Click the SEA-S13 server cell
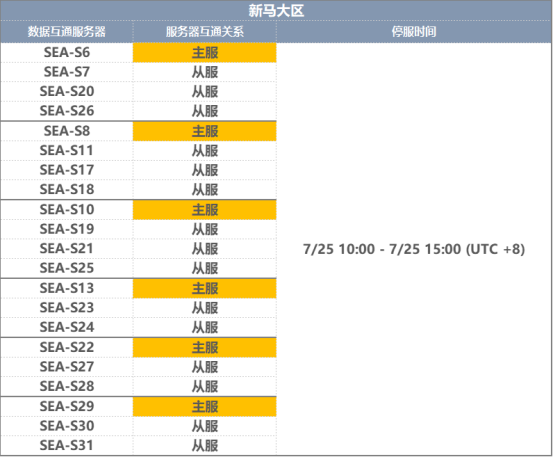The width and height of the screenshot is (554, 457). [x=67, y=288]
